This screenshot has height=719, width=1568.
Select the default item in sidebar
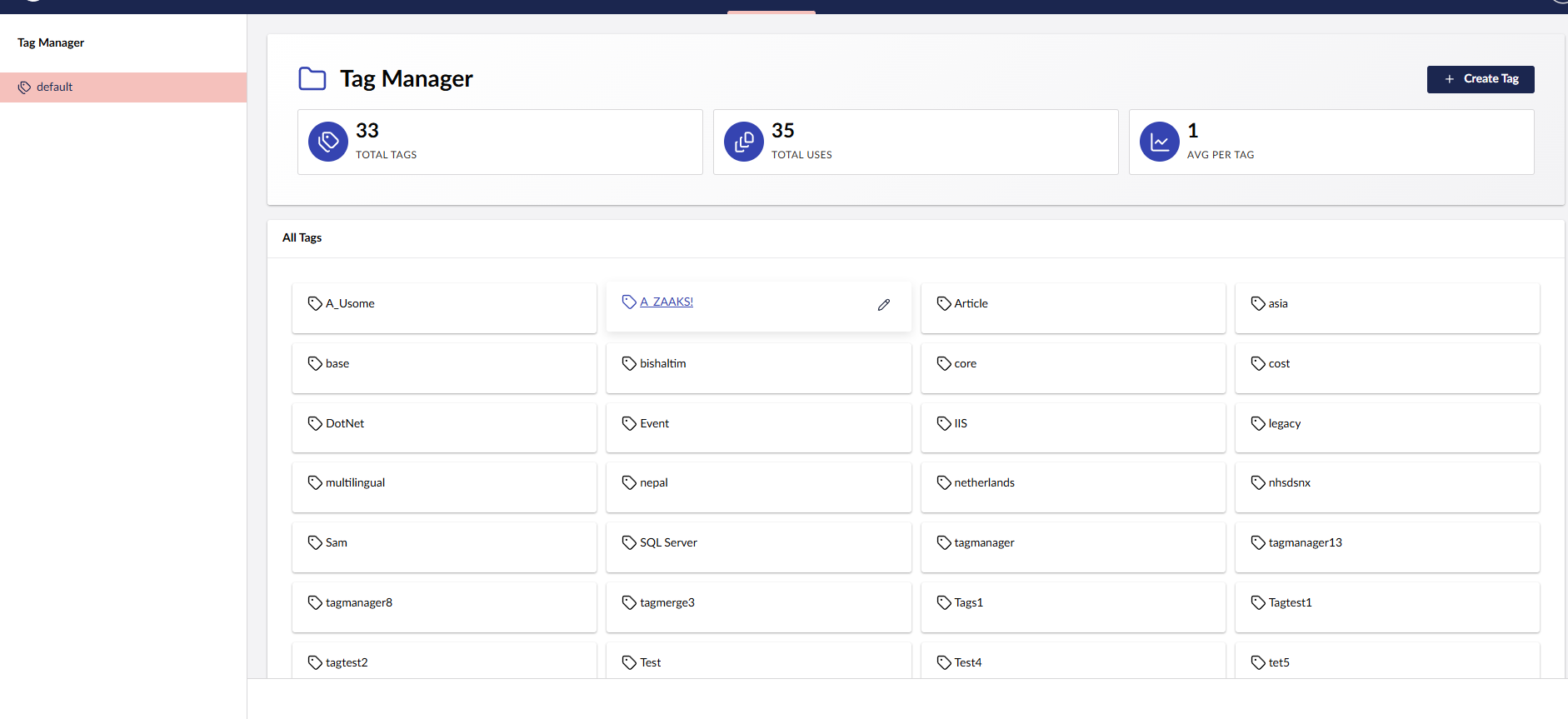tap(123, 87)
